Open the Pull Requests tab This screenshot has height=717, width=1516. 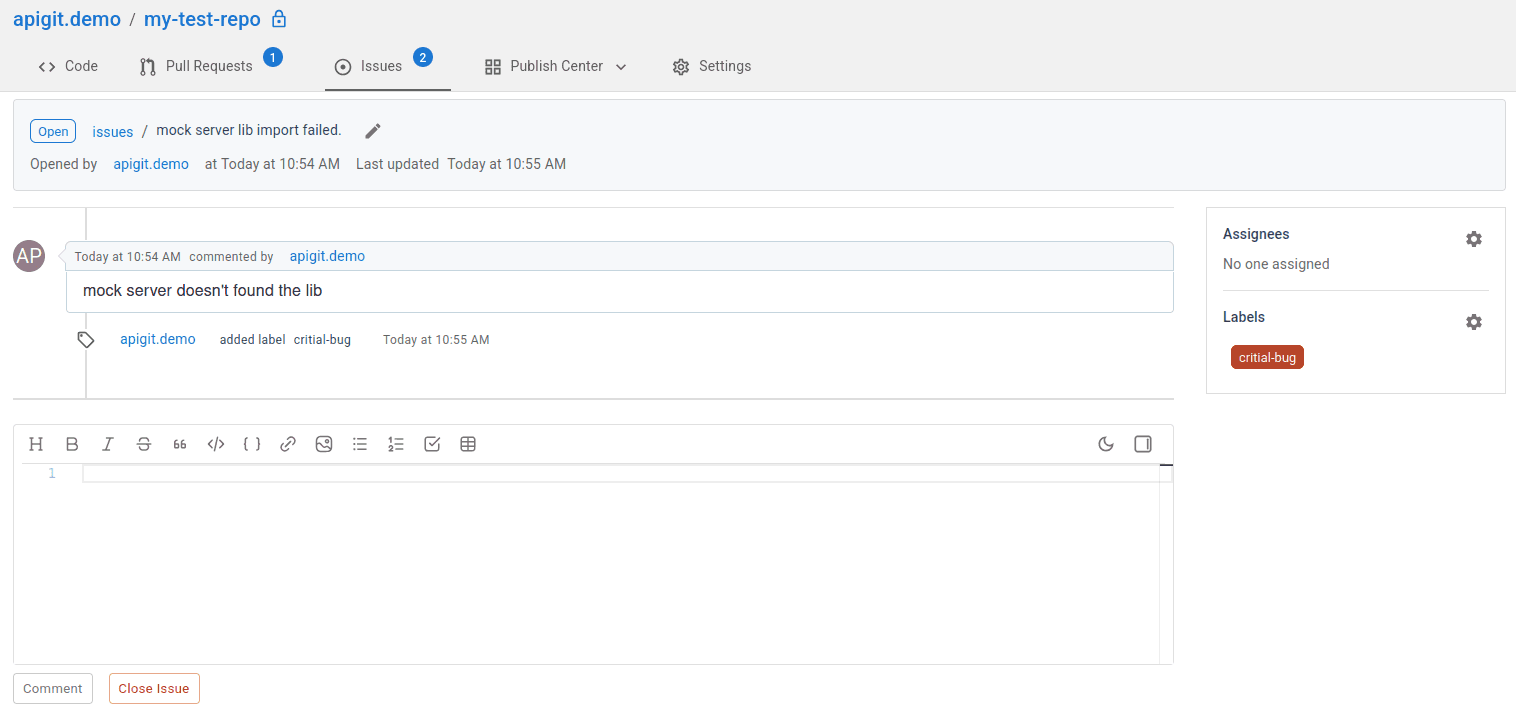tap(196, 66)
